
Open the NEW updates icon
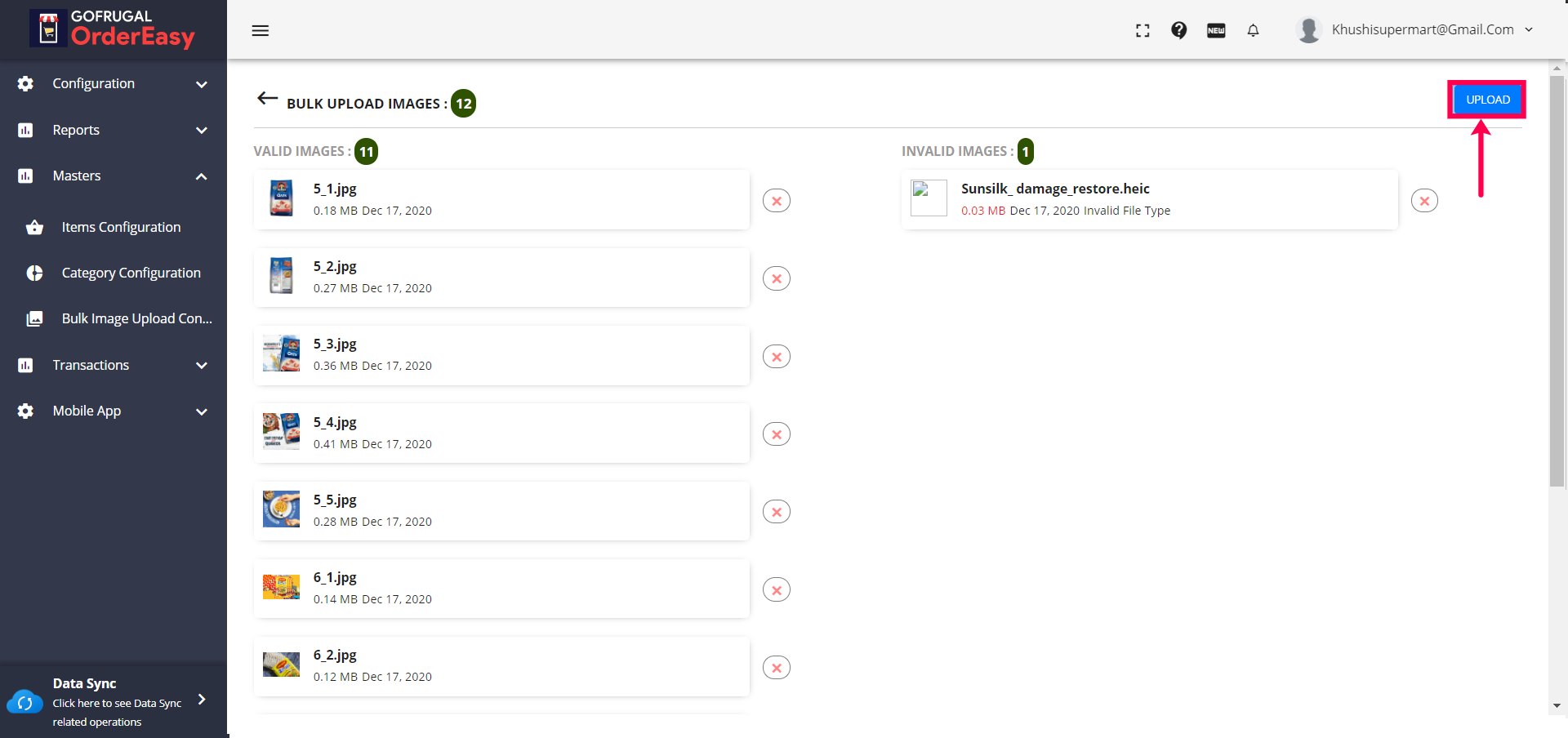pyautogui.click(x=1216, y=30)
